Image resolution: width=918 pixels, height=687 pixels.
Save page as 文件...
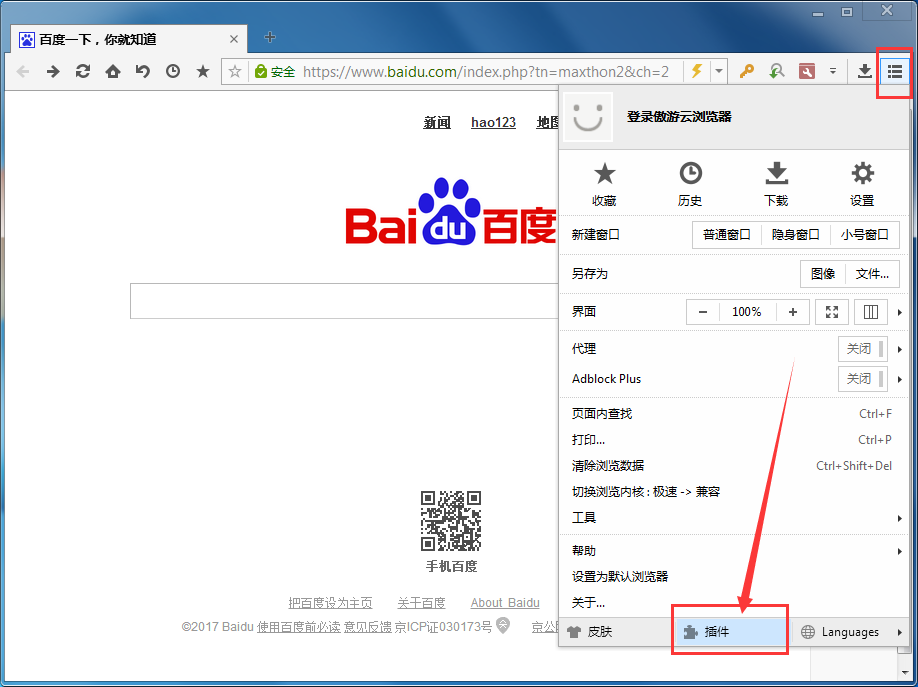pyautogui.click(x=872, y=274)
